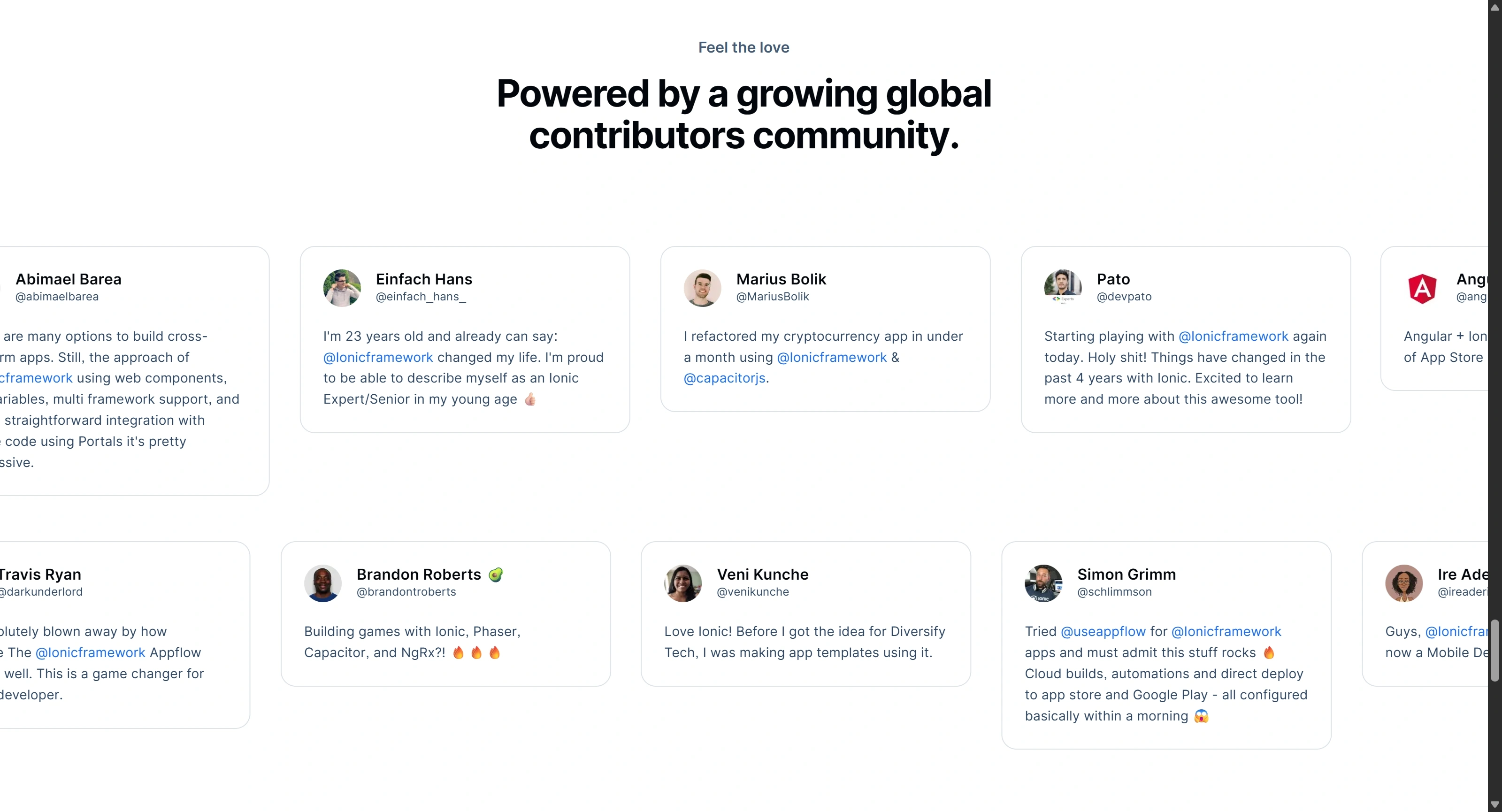Open the @capacitorjs mention link
Image resolution: width=1502 pixels, height=812 pixels.
pos(724,378)
